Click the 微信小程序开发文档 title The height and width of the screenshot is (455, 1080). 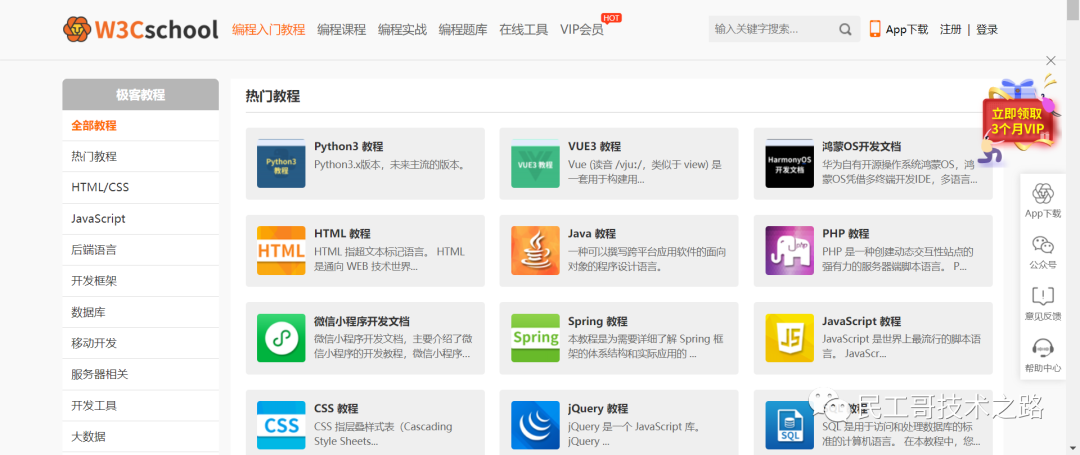[x=362, y=321]
